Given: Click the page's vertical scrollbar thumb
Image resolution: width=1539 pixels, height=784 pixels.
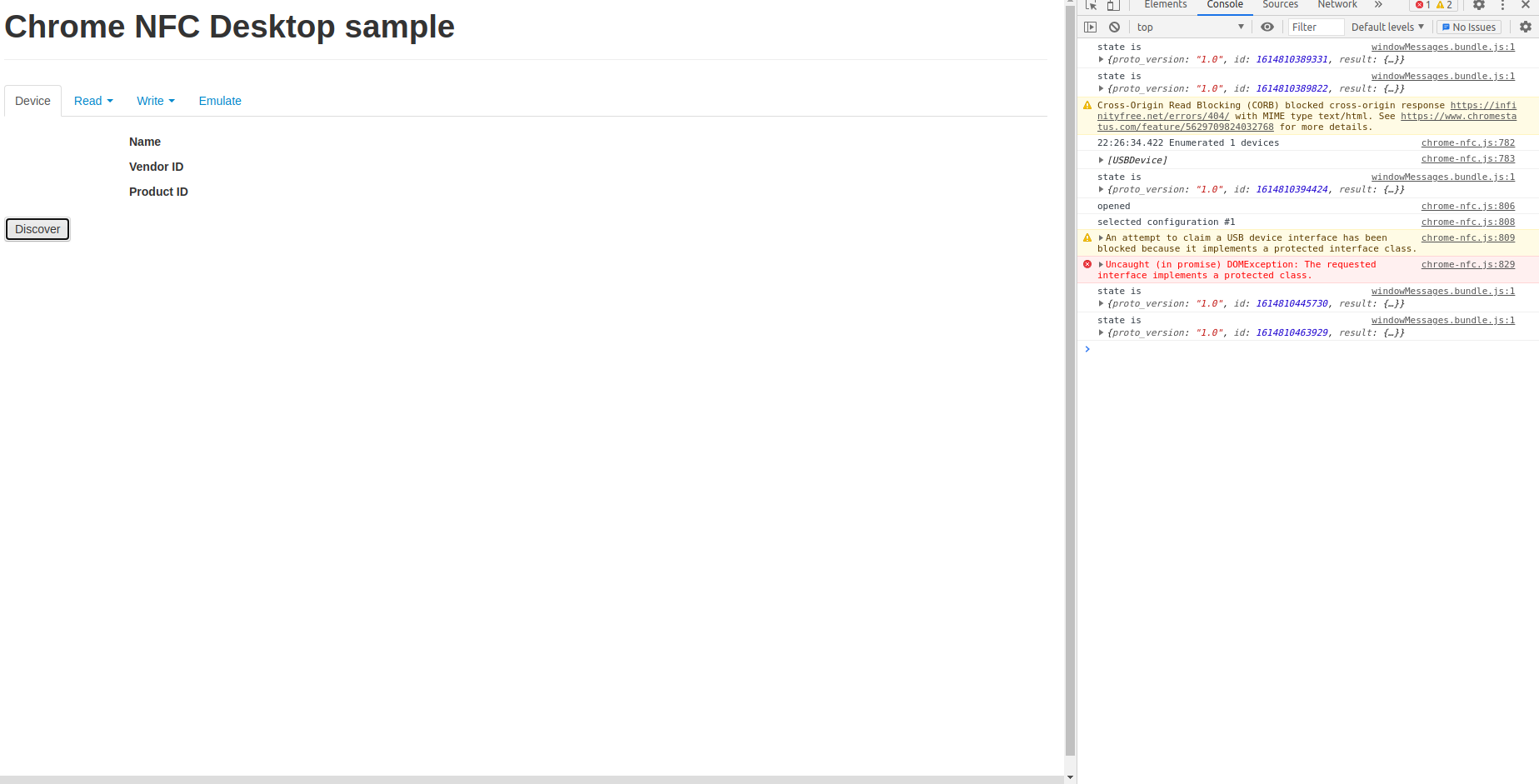Looking at the screenshot, I should (1070, 381).
